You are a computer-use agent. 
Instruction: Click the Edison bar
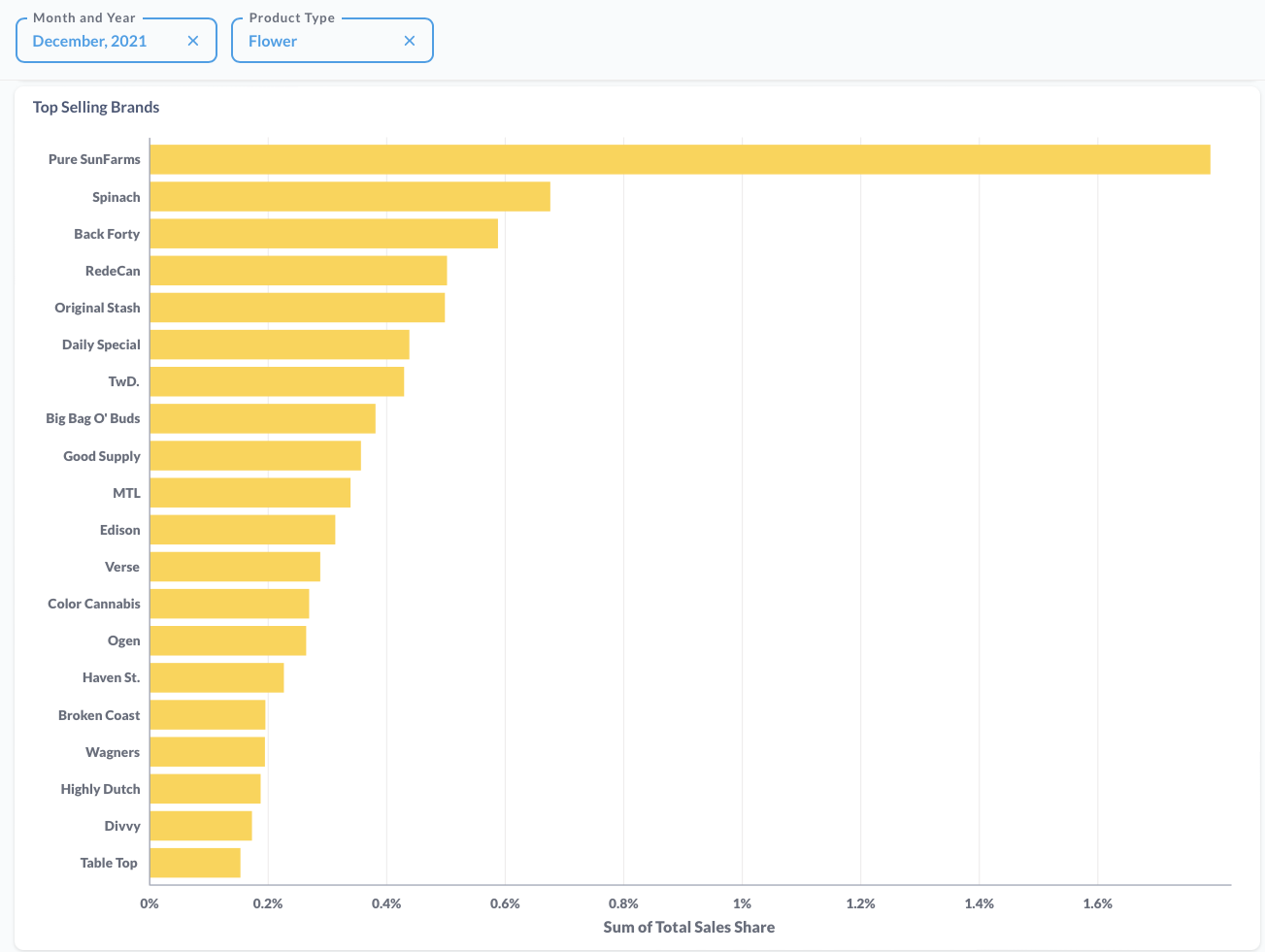243,529
